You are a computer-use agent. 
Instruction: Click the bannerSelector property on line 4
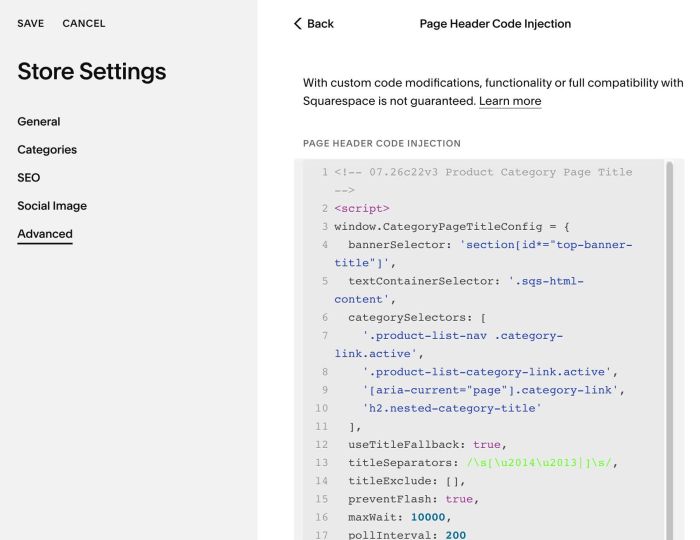click(400, 245)
